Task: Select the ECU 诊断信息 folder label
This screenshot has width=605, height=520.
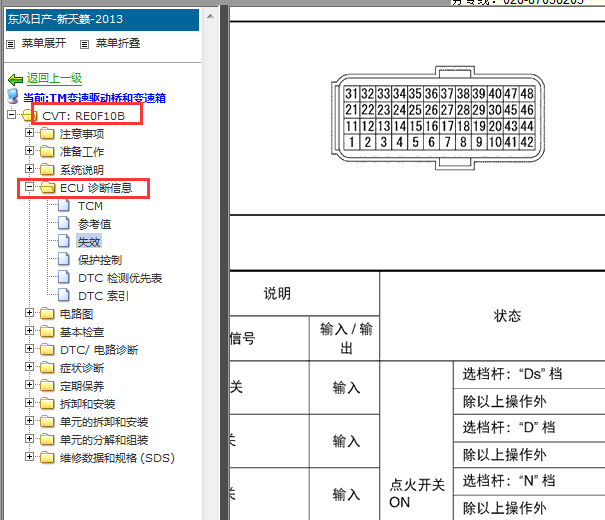Action: (96, 188)
